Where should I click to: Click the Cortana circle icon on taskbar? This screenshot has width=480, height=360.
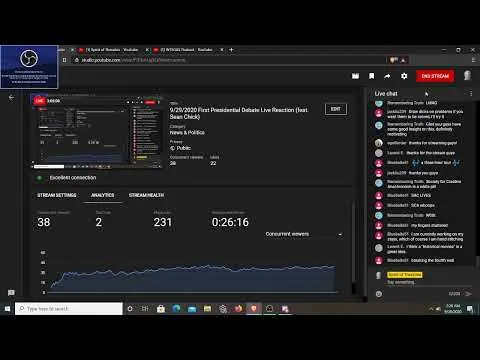coord(130,309)
